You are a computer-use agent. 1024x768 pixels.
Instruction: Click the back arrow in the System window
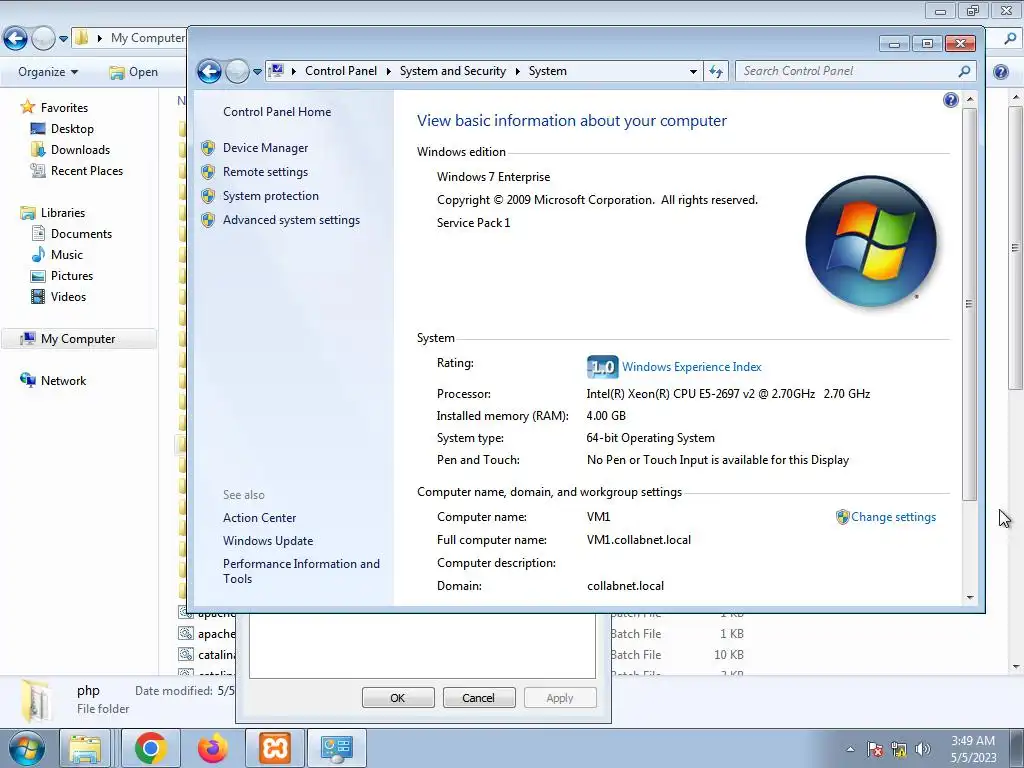pos(210,71)
